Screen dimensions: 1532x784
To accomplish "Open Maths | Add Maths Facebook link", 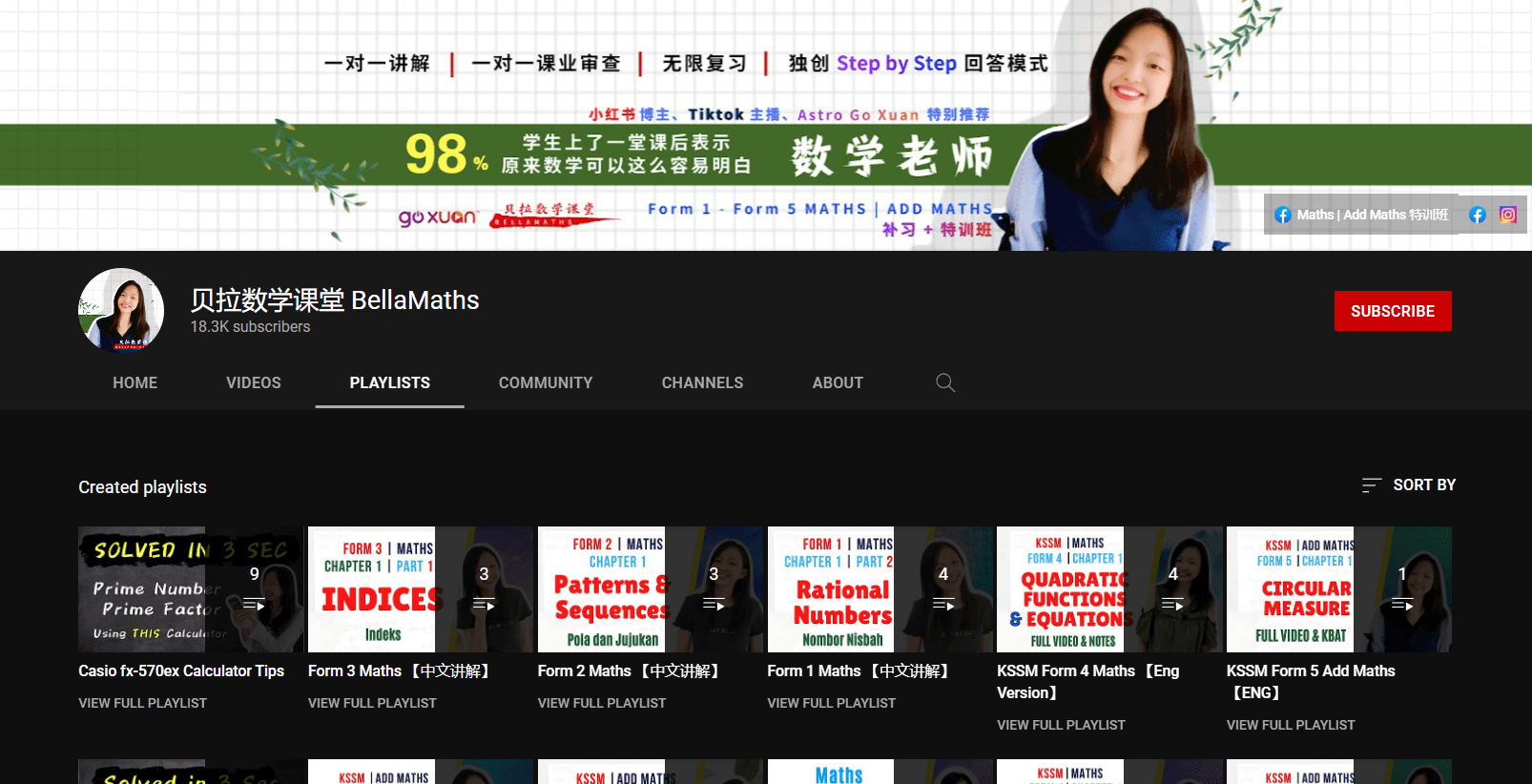I will click(x=1361, y=215).
